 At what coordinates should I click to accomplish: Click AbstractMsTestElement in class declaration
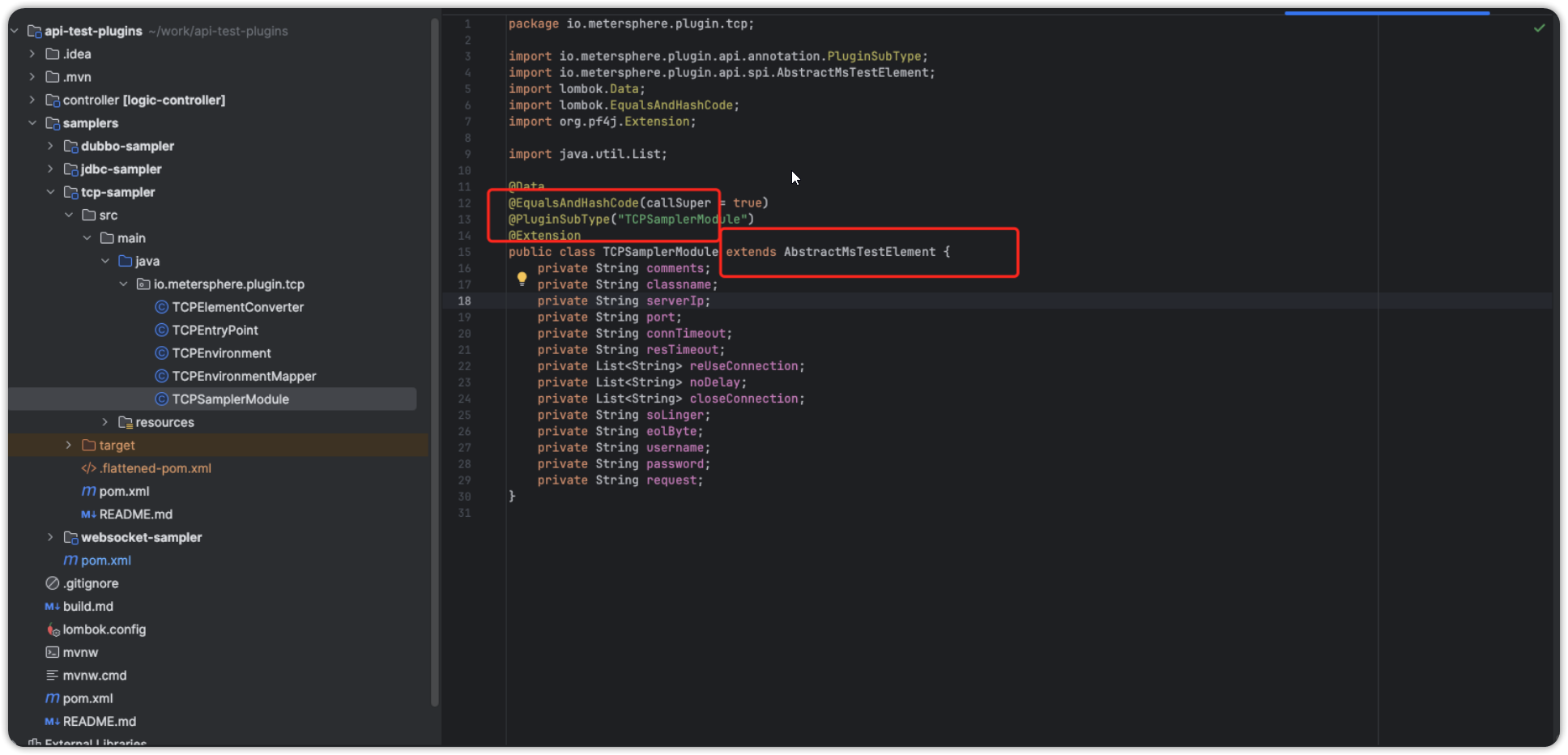click(x=859, y=252)
